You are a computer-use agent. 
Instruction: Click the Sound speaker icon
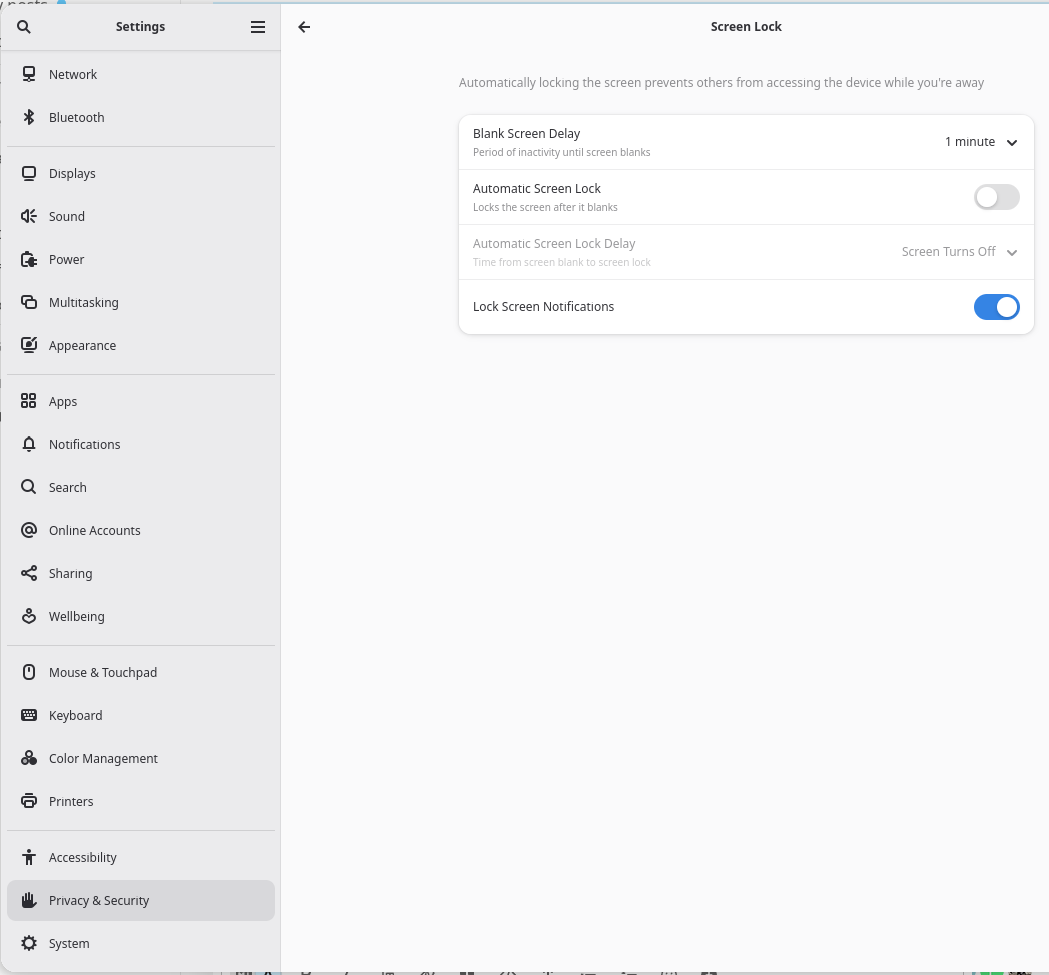point(29,216)
